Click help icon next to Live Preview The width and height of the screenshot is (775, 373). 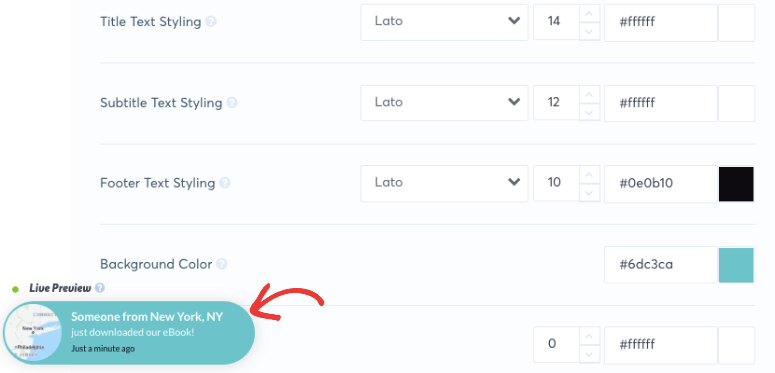pyautogui.click(x=100, y=288)
